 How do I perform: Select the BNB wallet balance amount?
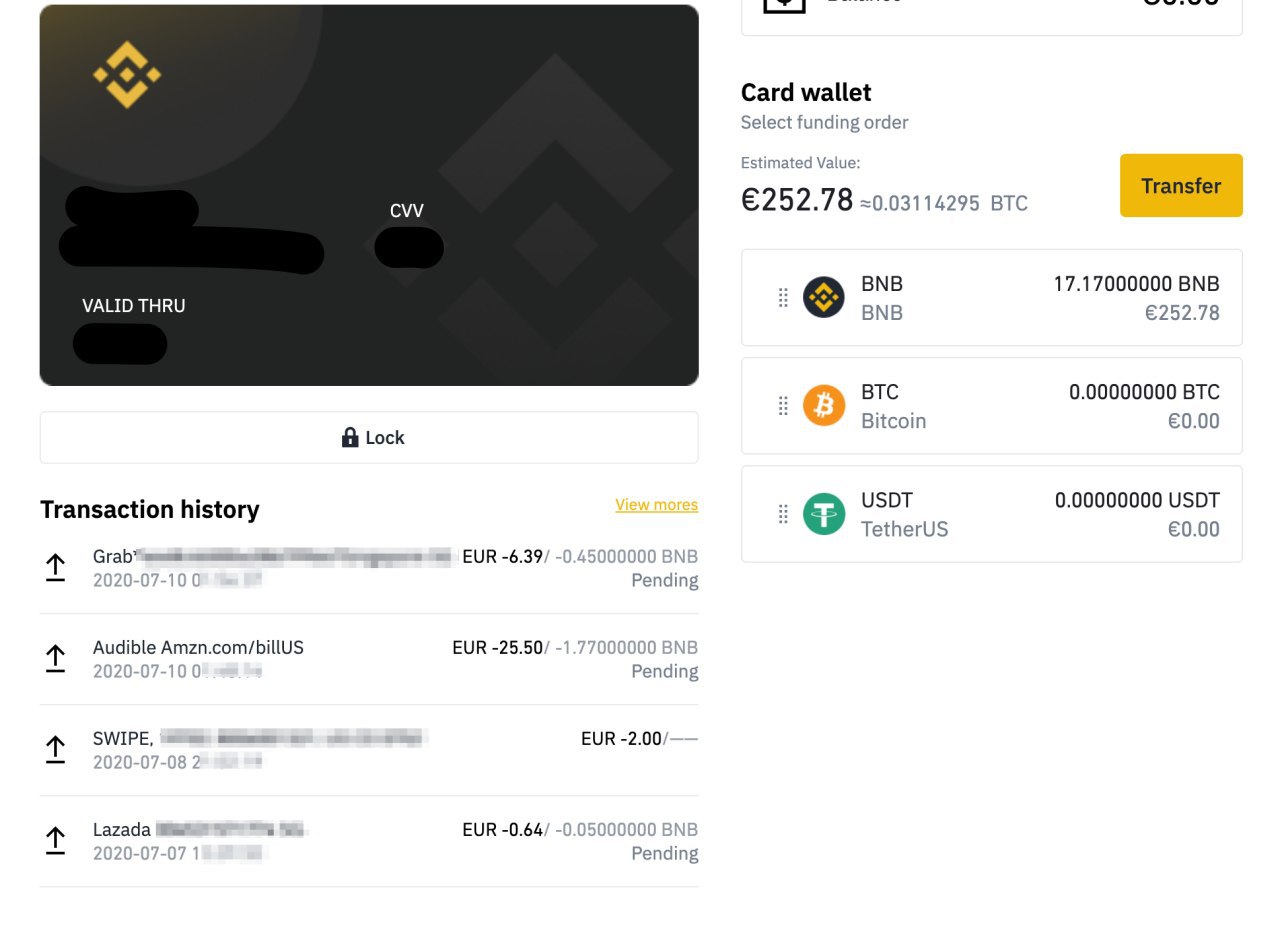pos(1136,284)
